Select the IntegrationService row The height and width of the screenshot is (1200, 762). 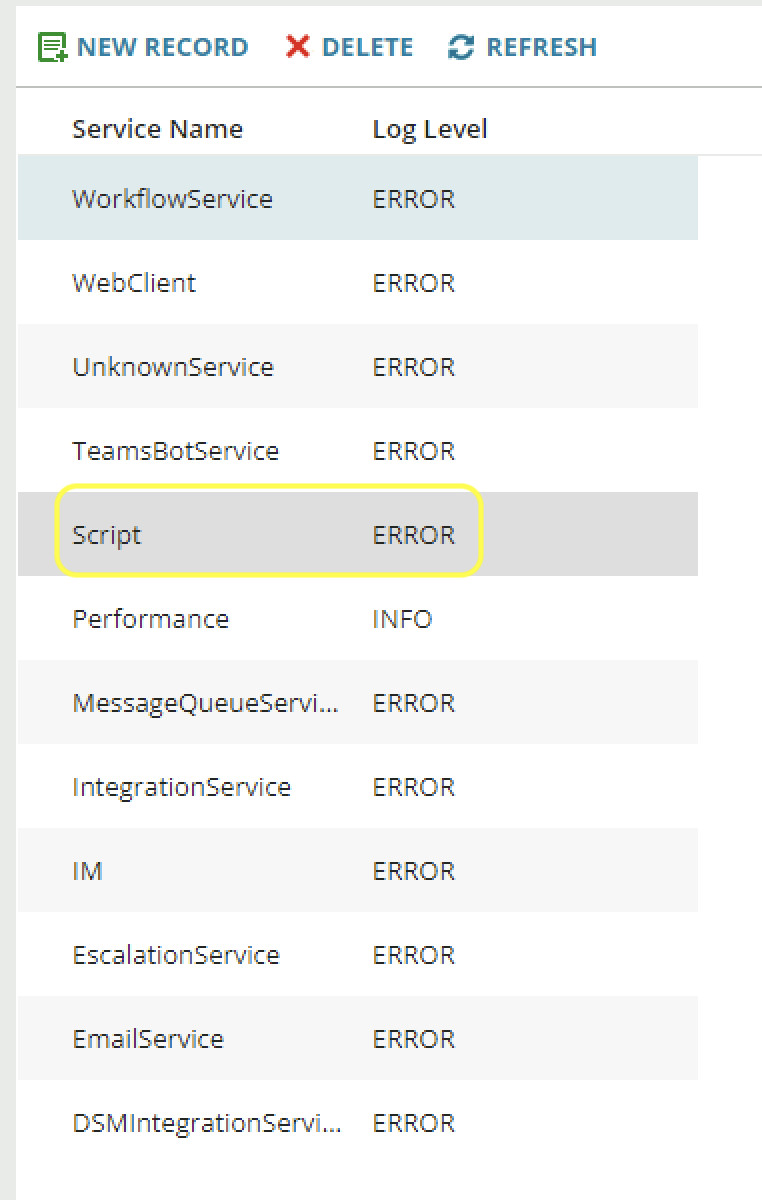(358, 786)
